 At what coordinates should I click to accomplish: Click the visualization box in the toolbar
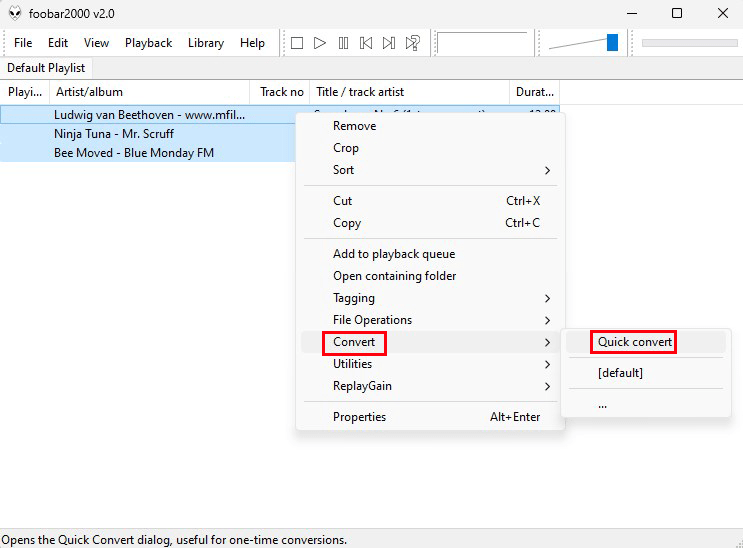(x=482, y=43)
